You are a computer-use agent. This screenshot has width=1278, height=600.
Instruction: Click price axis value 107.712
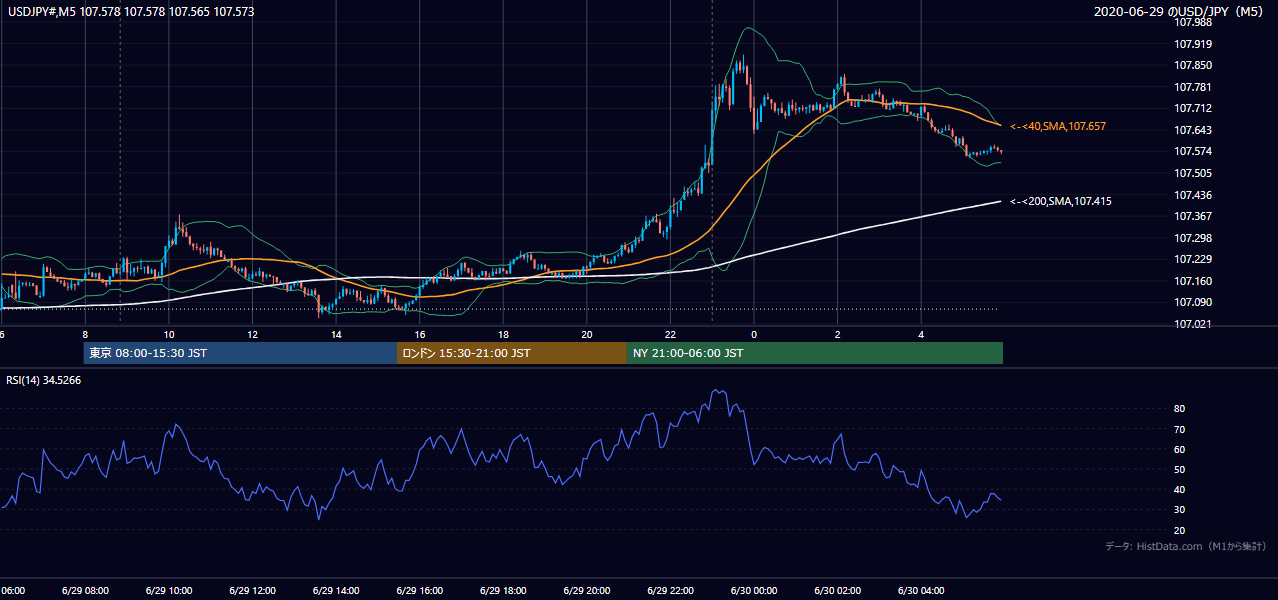coord(1193,108)
